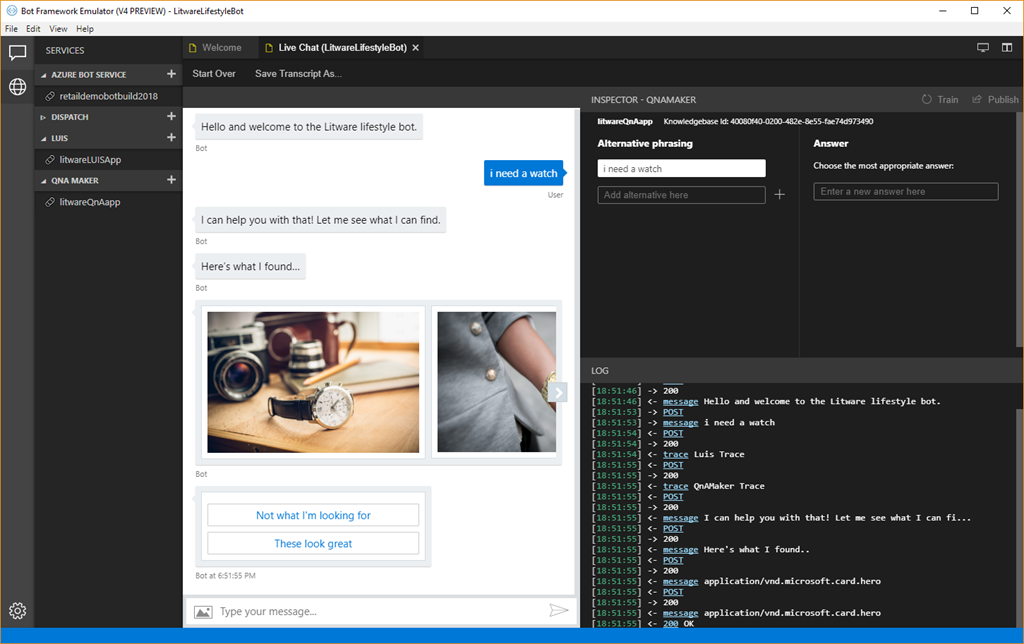Click the 'Type your message...' input box
This screenshot has height=644, width=1024.
(x=381, y=611)
